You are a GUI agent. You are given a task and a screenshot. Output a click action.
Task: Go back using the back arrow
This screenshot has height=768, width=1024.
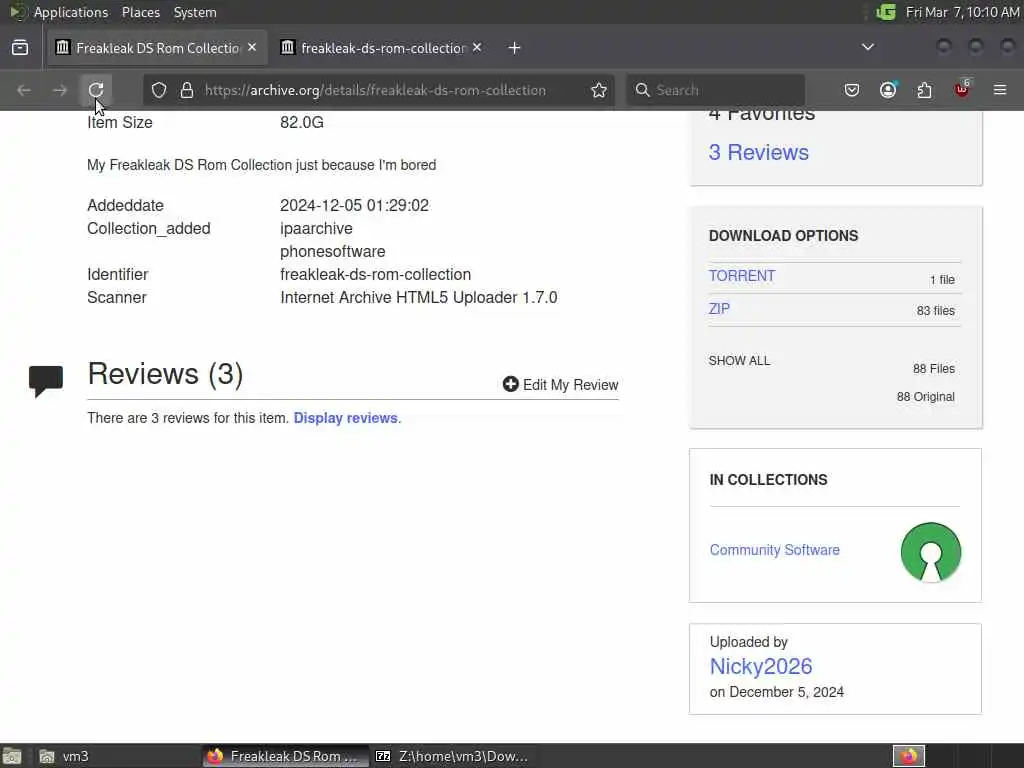pos(24,90)
